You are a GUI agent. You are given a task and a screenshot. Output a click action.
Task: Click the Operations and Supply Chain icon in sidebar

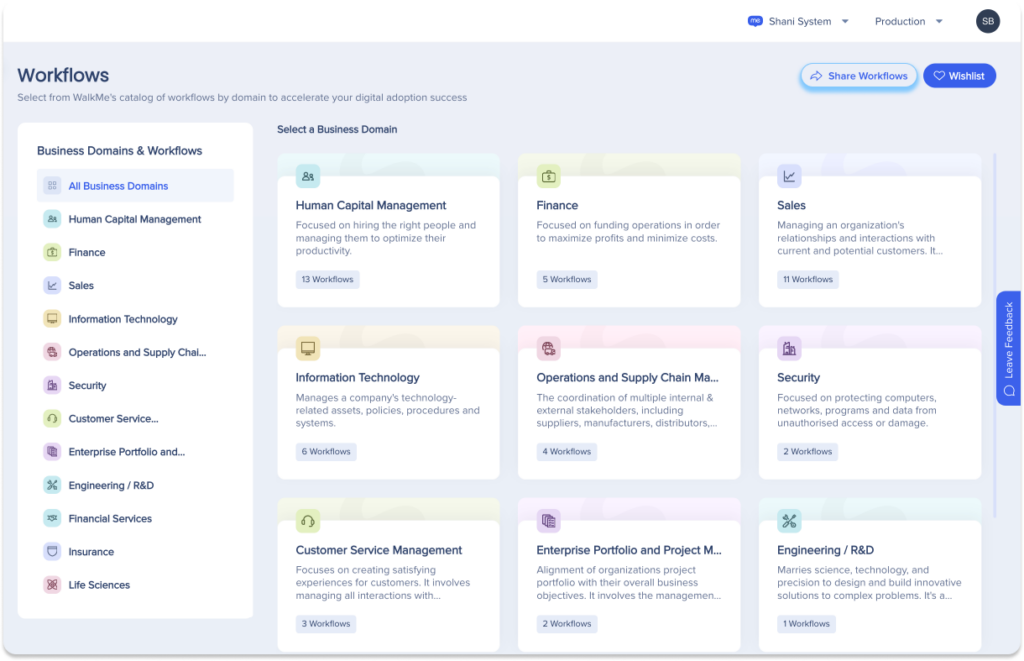pos(53,352)
